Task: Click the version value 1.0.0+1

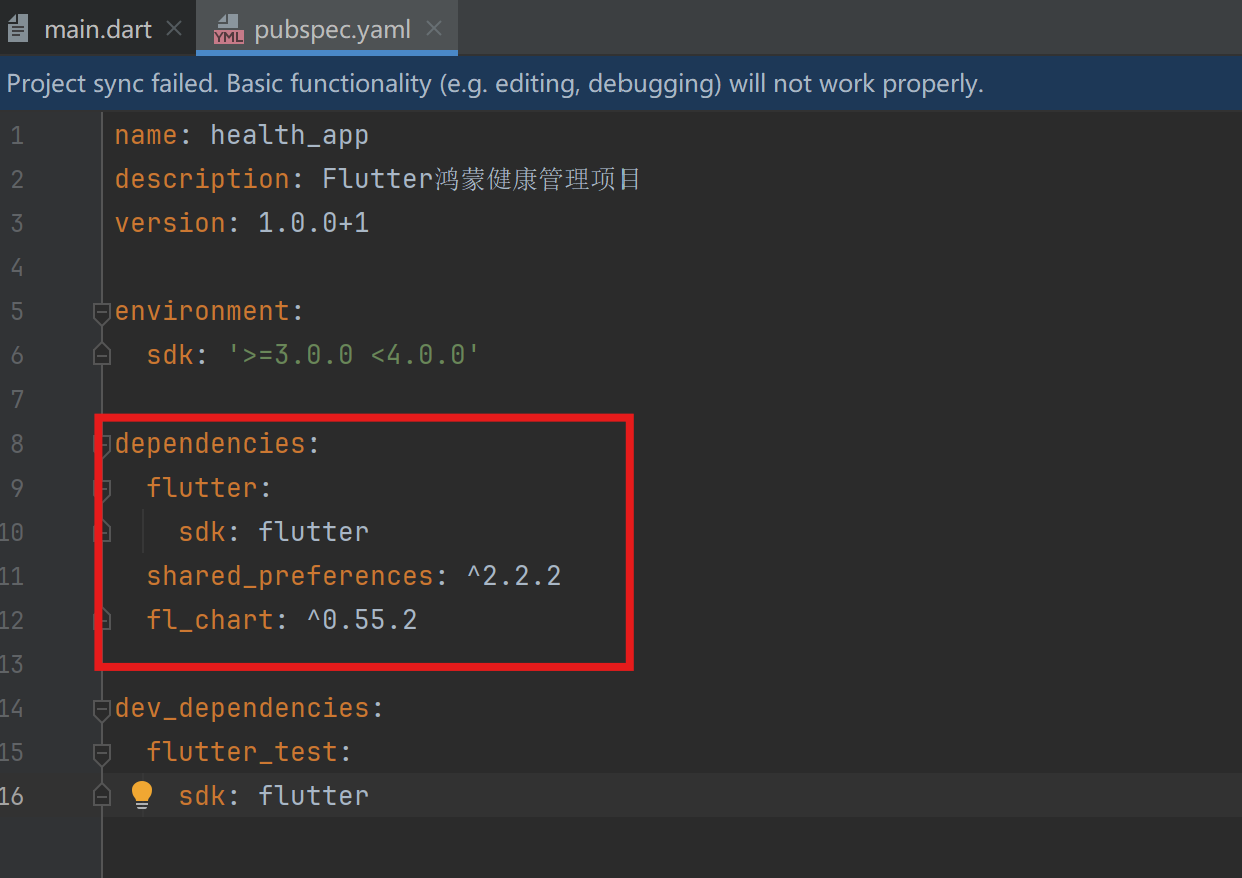Action: [x=314, y=223]
